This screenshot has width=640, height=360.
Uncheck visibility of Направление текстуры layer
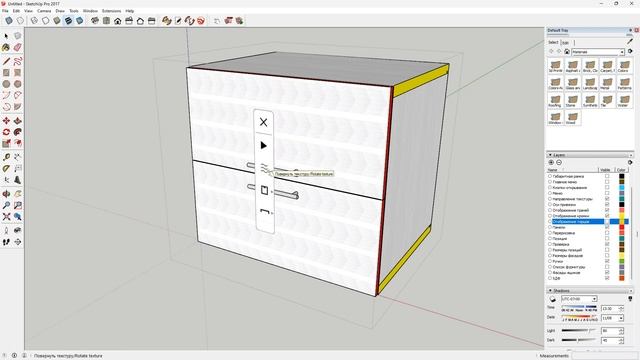[x=607, y=199]
